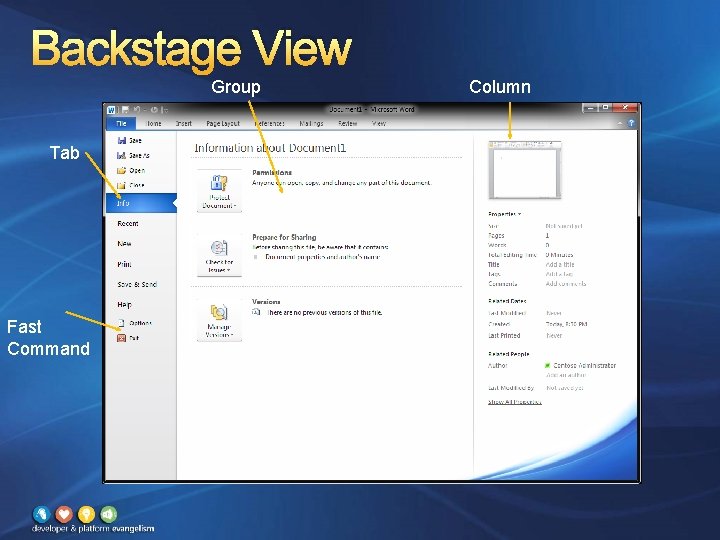Switch to the Page Layout tab

pos(223,124)
